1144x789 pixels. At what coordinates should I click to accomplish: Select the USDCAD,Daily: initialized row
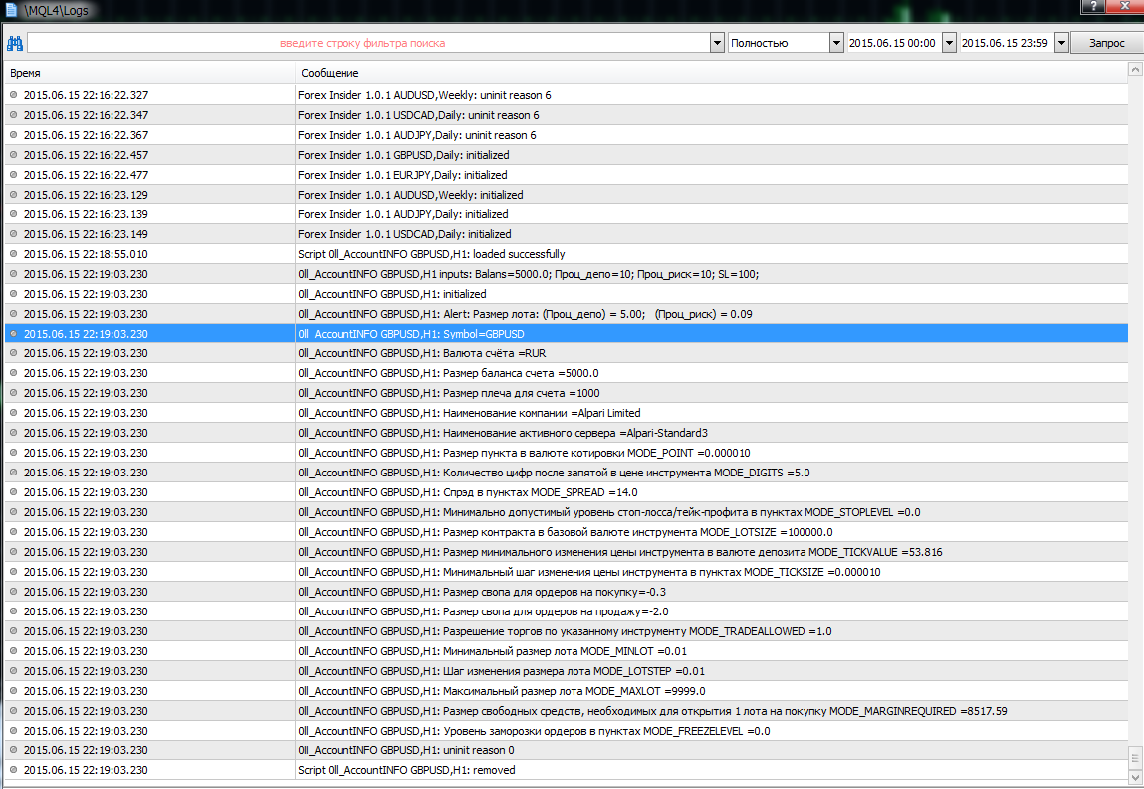(566, 234)
